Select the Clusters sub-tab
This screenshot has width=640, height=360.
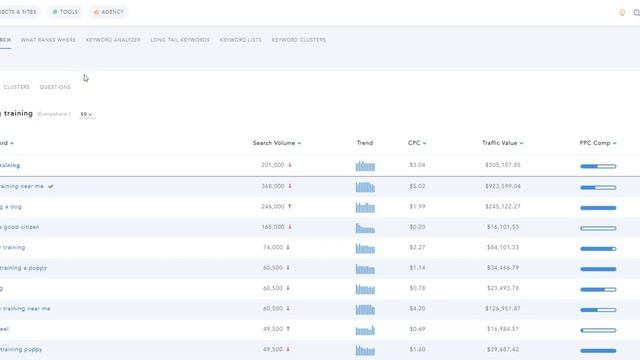(x=17, y=87)
